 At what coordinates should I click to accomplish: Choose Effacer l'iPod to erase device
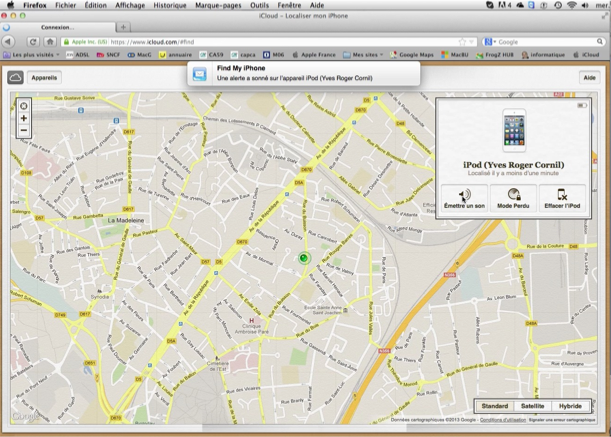[x=562, y=198]
